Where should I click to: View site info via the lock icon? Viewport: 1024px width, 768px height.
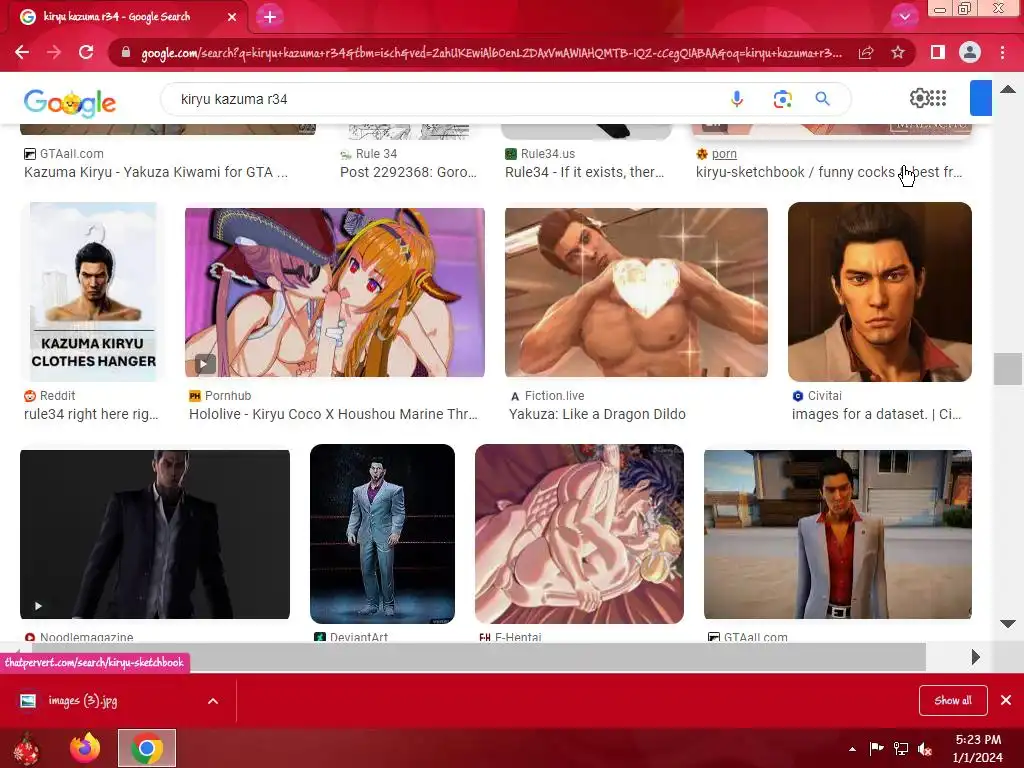click(126, 52)
